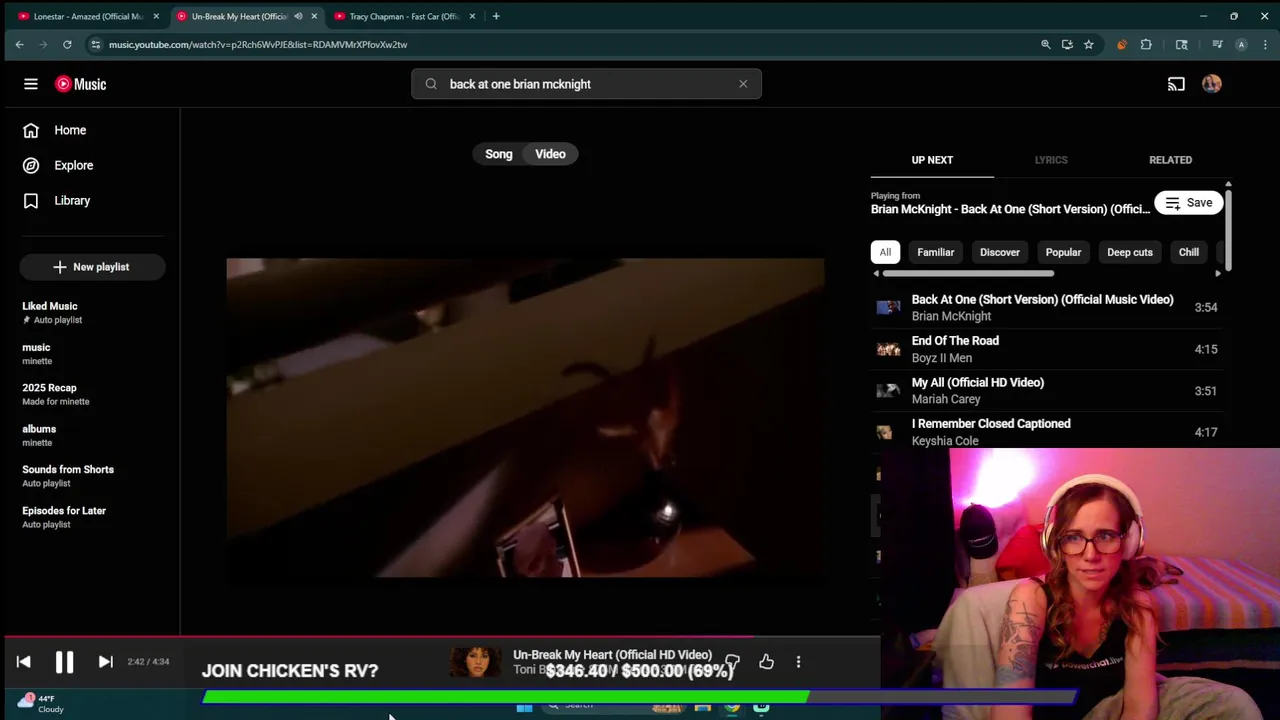1280x720 pixels.
Task: Open new browser tab
Action: [495, 16]
